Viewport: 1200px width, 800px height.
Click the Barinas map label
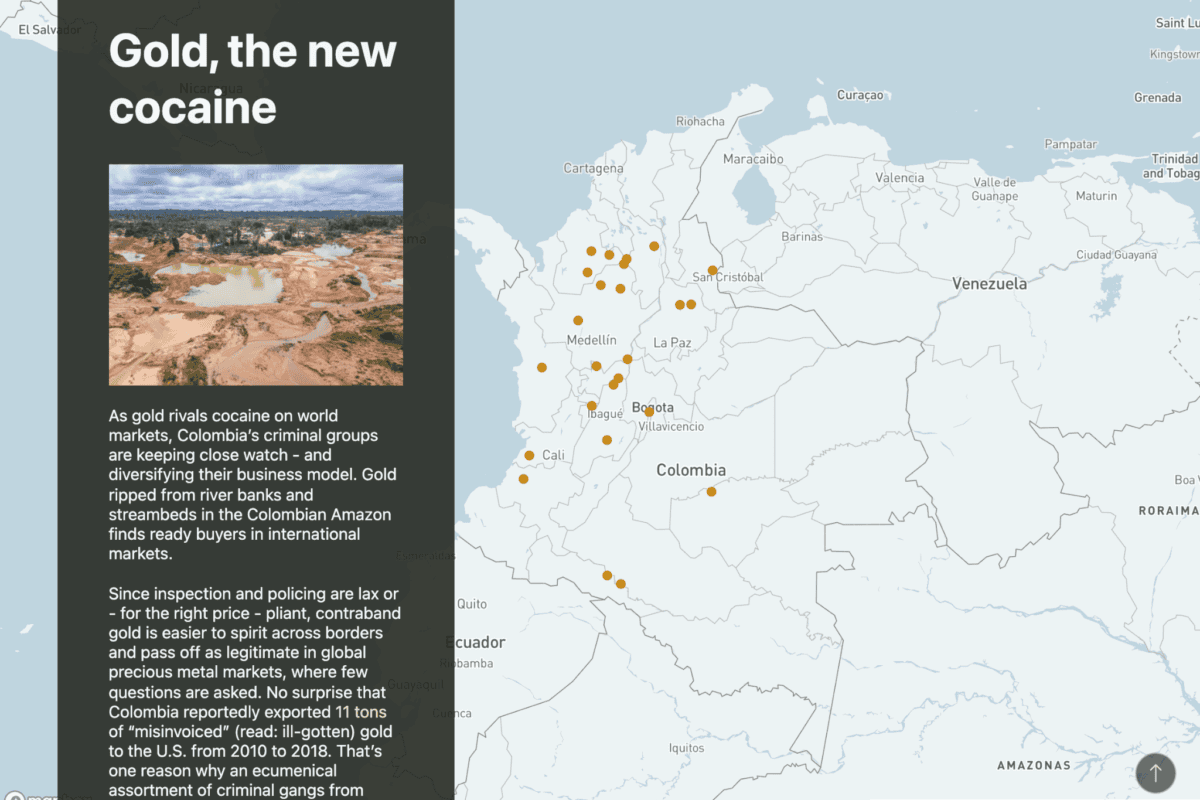click(x=802, y=237)
